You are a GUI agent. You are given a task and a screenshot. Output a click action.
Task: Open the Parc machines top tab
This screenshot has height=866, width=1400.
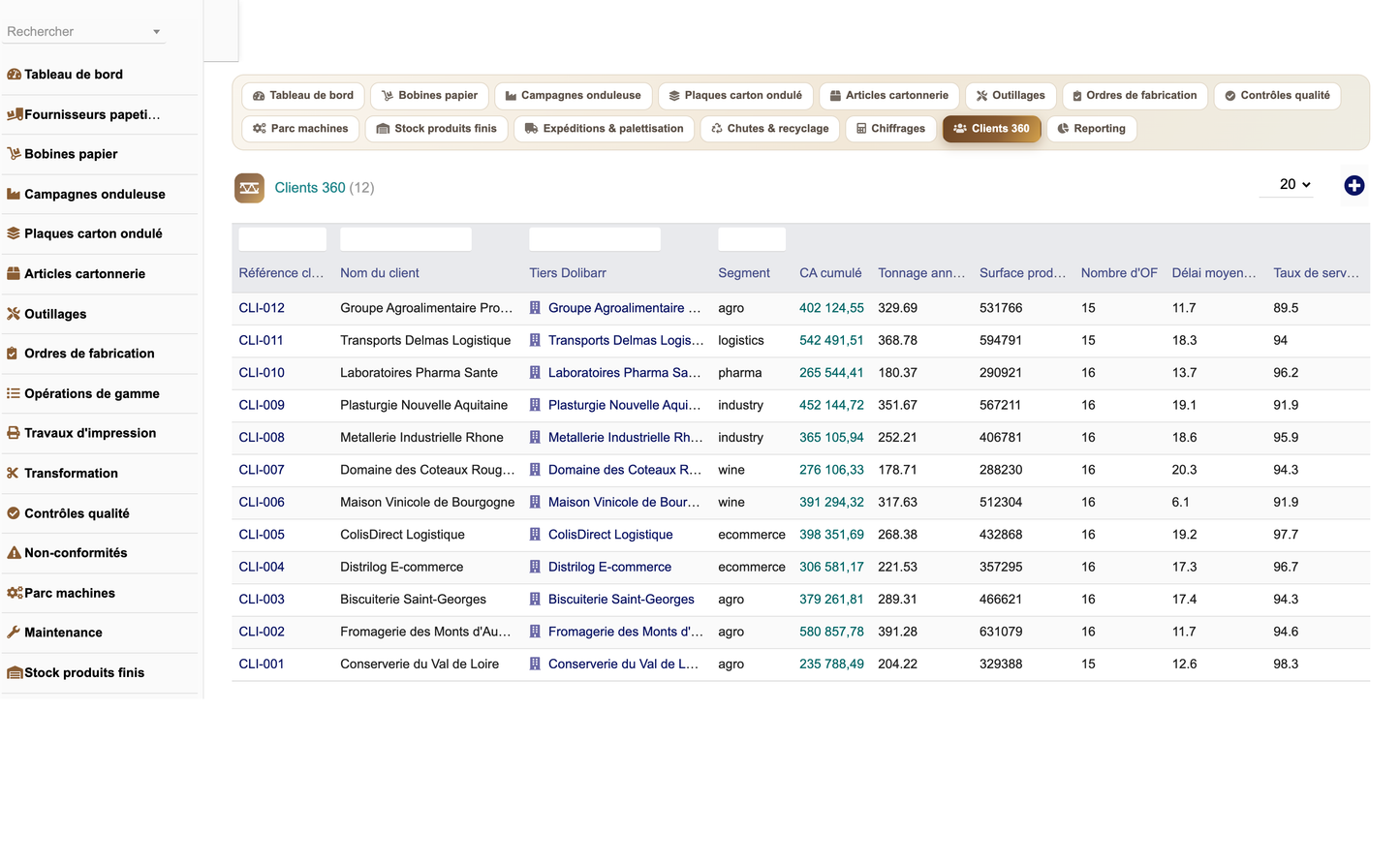(x=300, y=129)
